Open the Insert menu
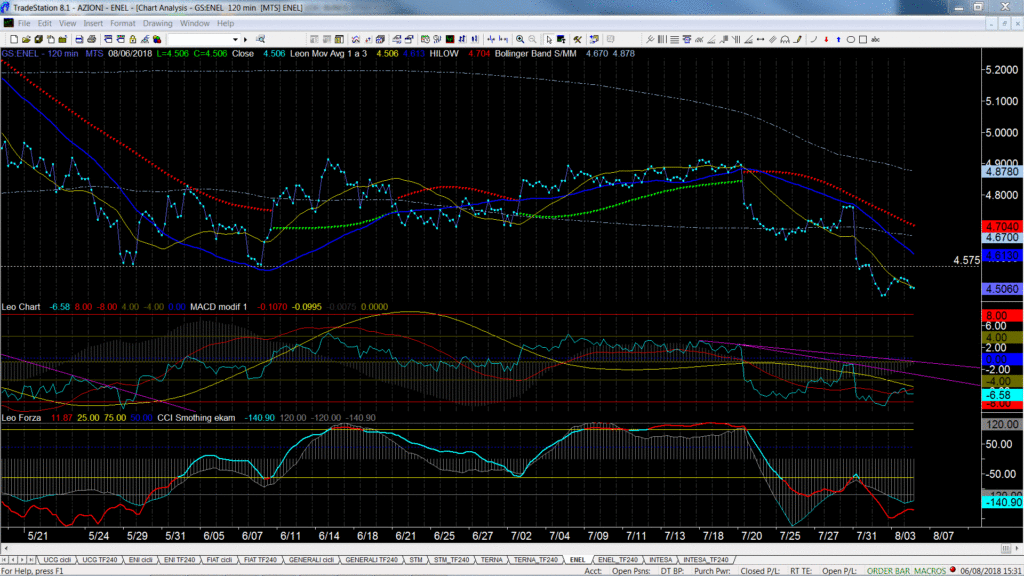The width and height of the screenshot is (1024, 576). coord(93,24)
